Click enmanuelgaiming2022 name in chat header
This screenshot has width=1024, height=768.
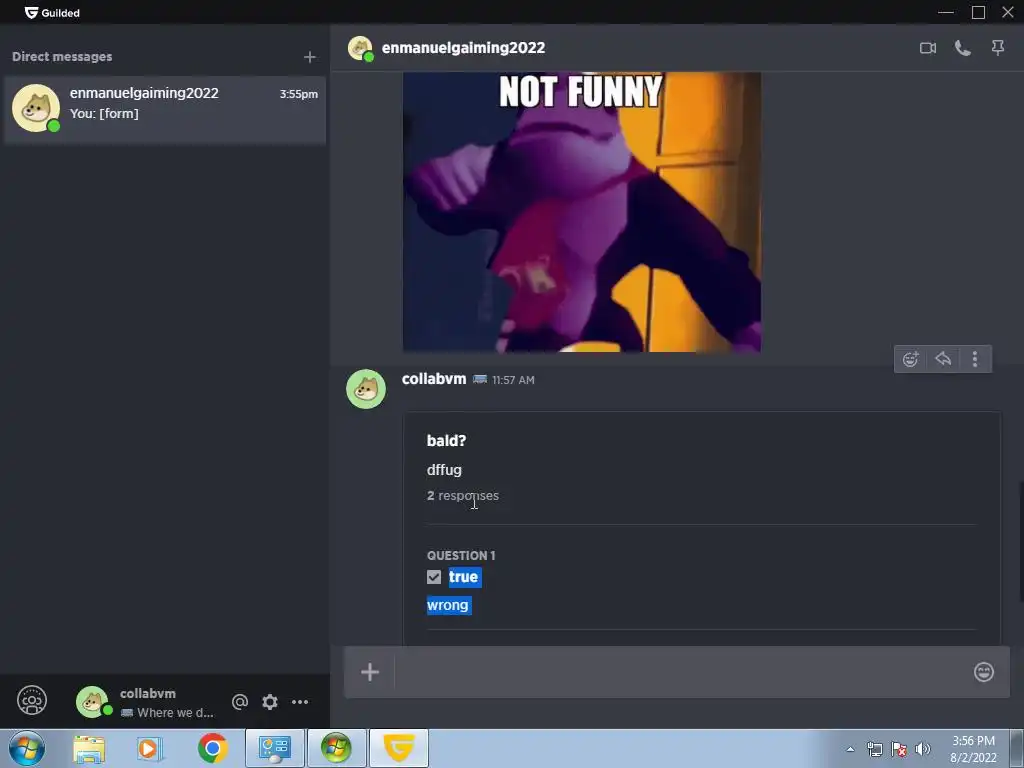463,48
